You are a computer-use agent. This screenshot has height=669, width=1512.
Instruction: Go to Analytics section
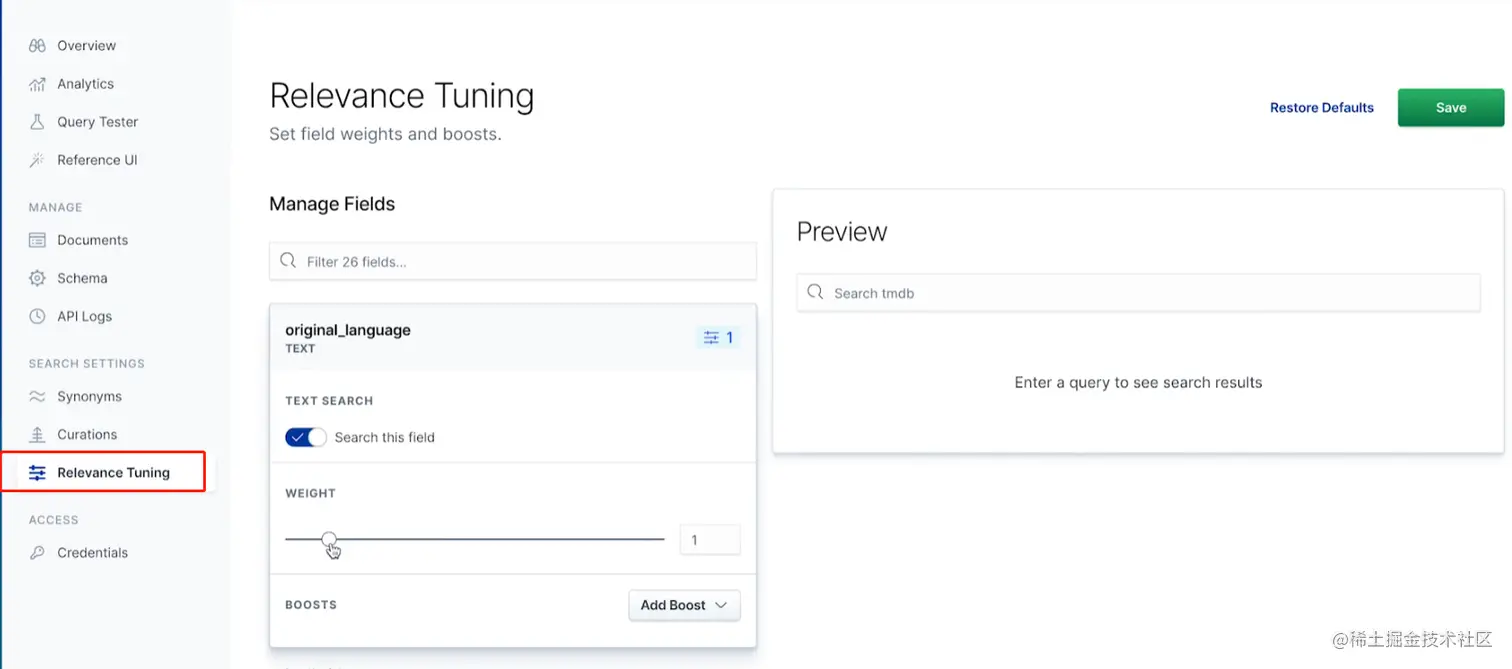click(x=85, y=84)
